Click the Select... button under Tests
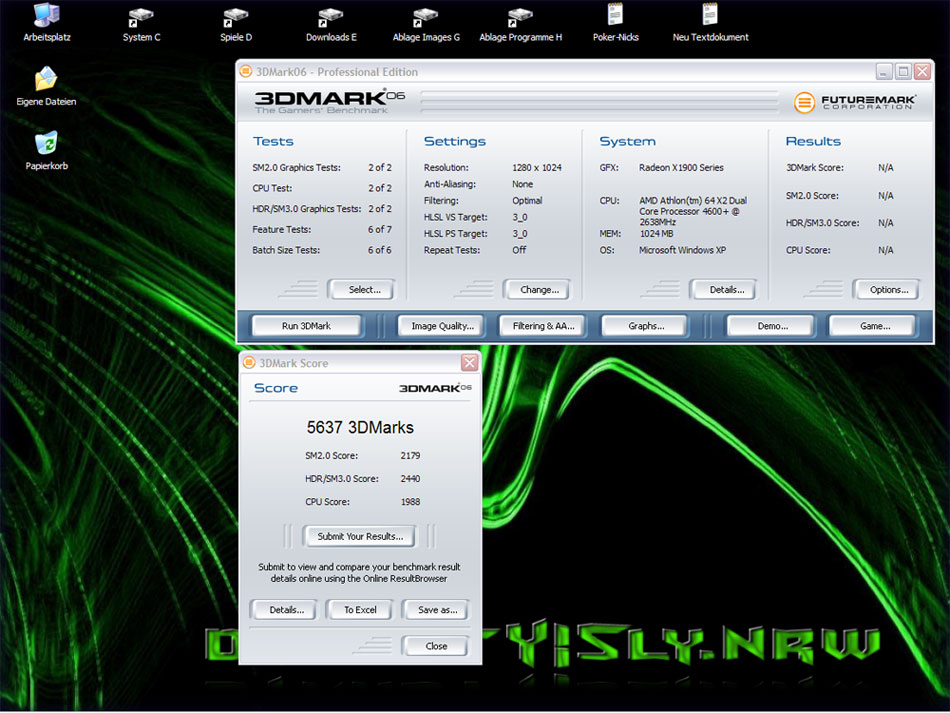The height and width of the screenshot is (713, 950). point(361,290)
